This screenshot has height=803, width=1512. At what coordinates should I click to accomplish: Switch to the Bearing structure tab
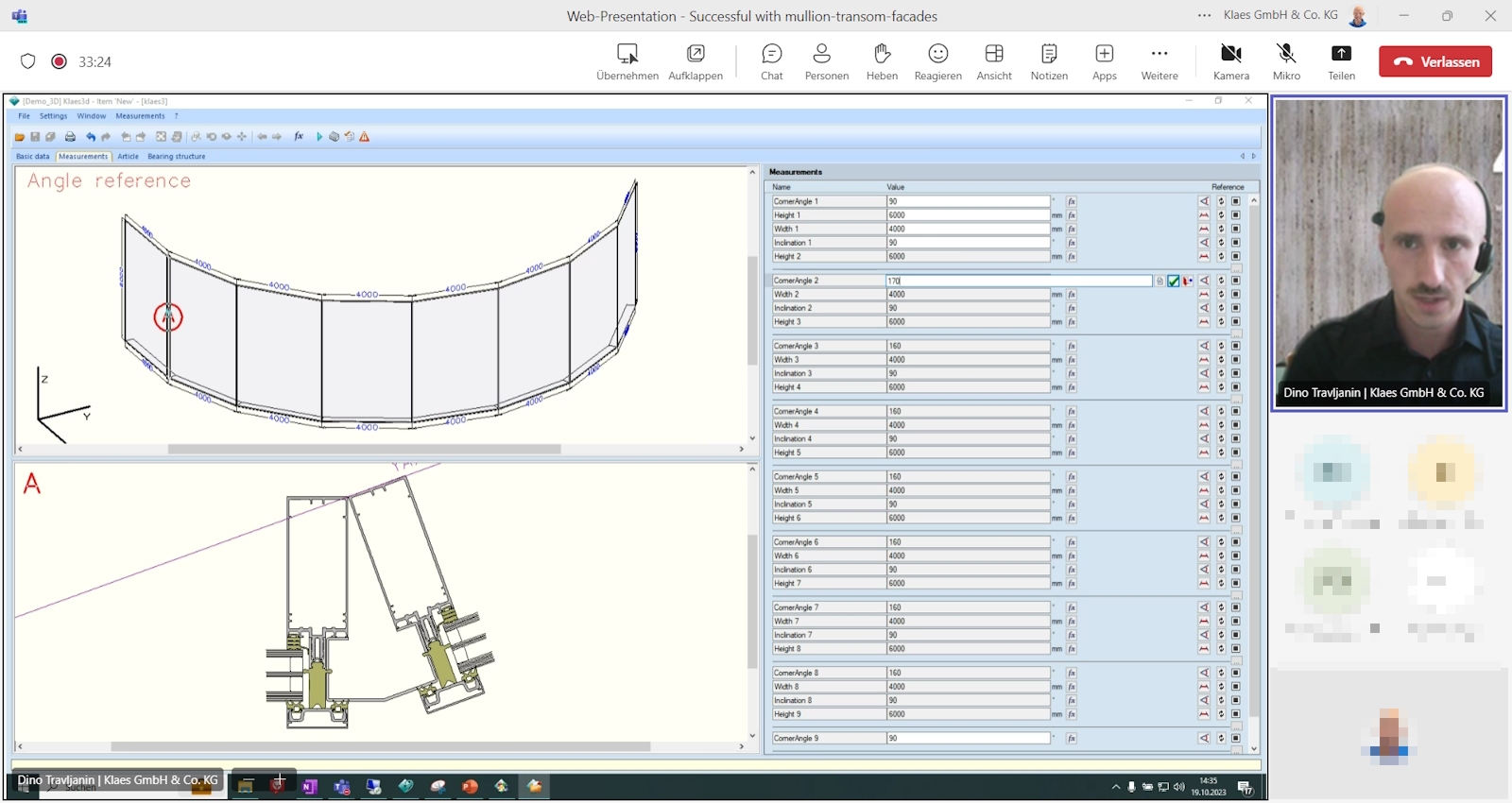click(176, 157)
